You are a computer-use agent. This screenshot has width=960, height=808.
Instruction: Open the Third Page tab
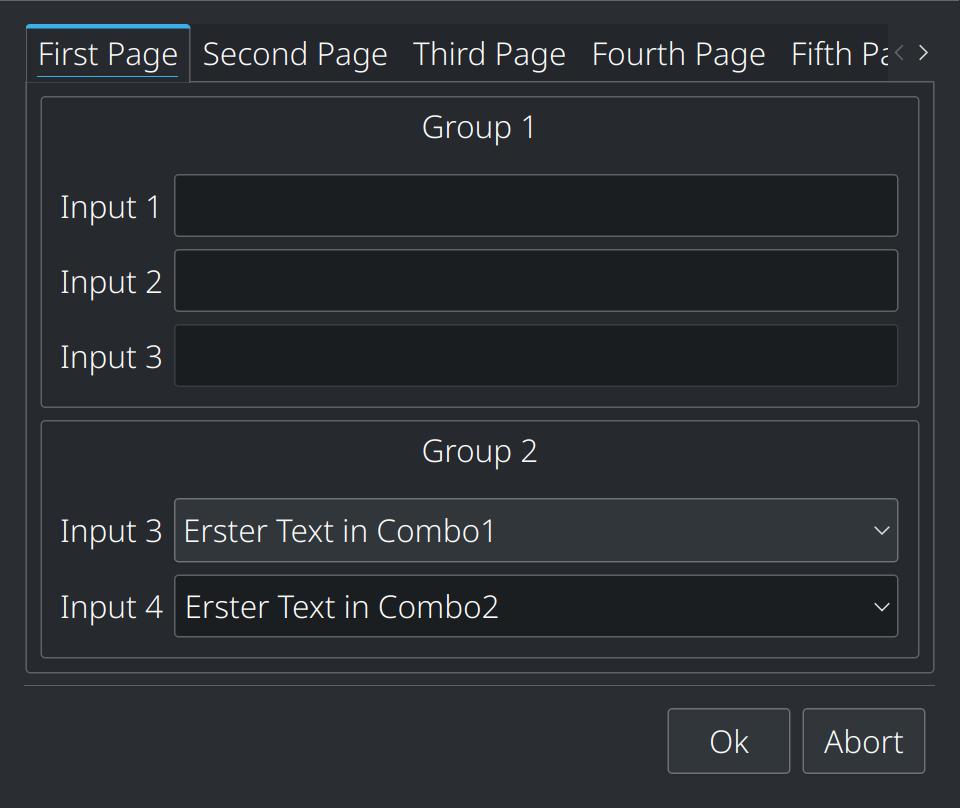[489, 54]
